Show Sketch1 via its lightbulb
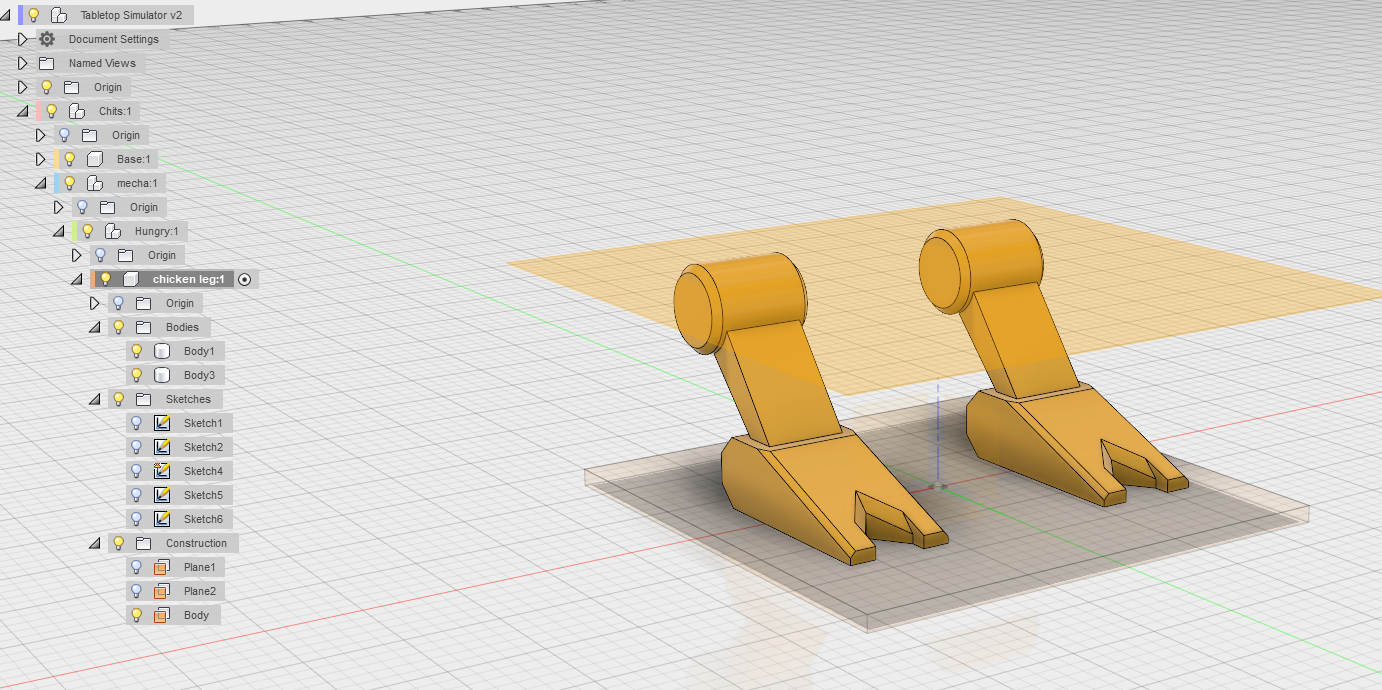This screenshot has height=690, width=1382. pos(137,423)
